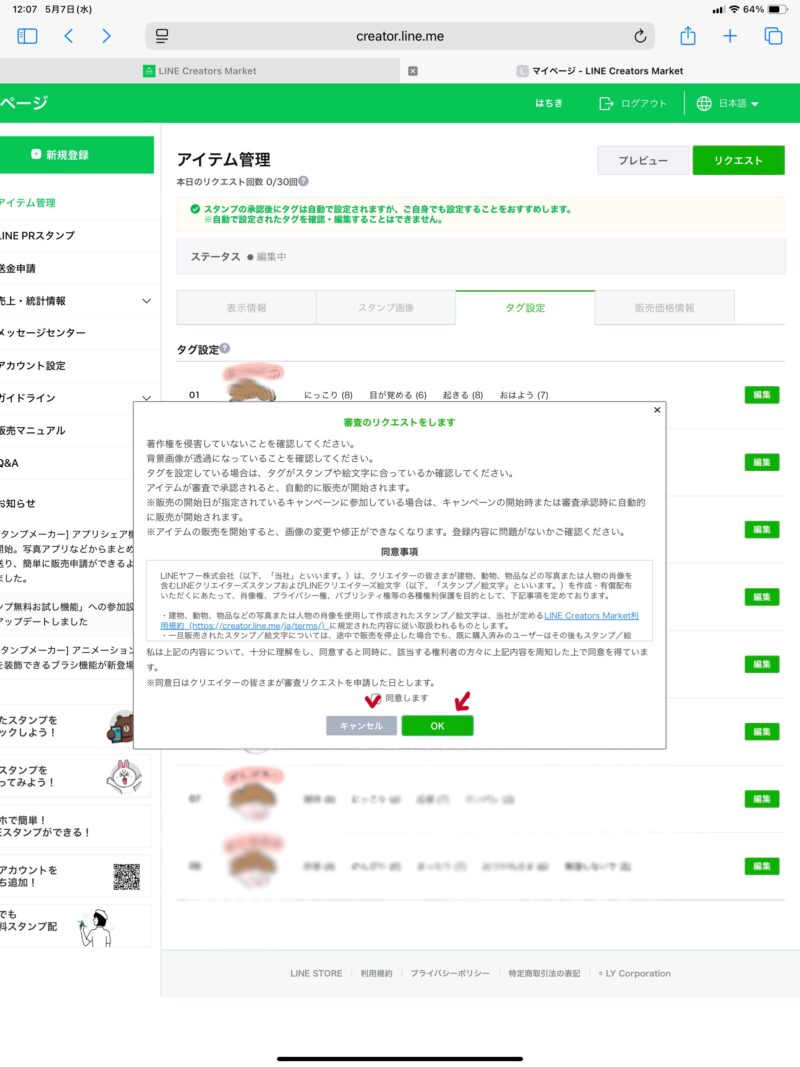800x1067 pixels.
Task: Open the 販売価格情報 tab
Action: click(665, 308)
